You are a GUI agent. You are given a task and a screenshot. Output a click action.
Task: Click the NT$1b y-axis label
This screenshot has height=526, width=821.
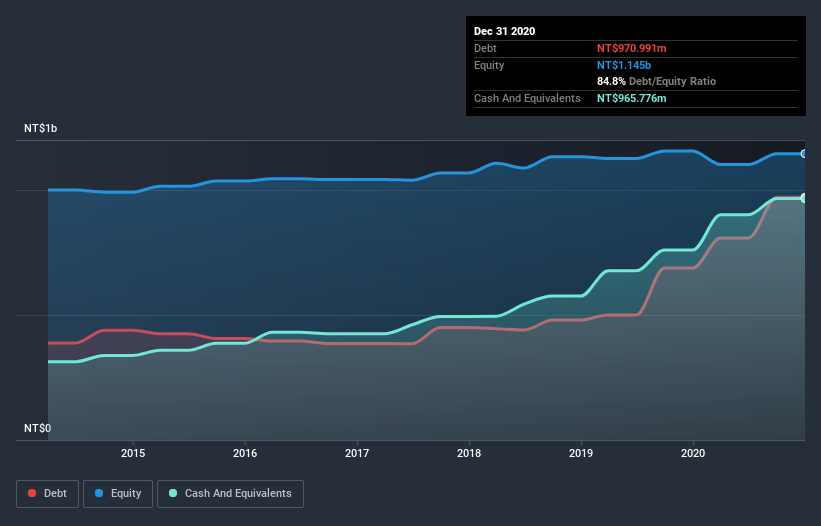40,128
